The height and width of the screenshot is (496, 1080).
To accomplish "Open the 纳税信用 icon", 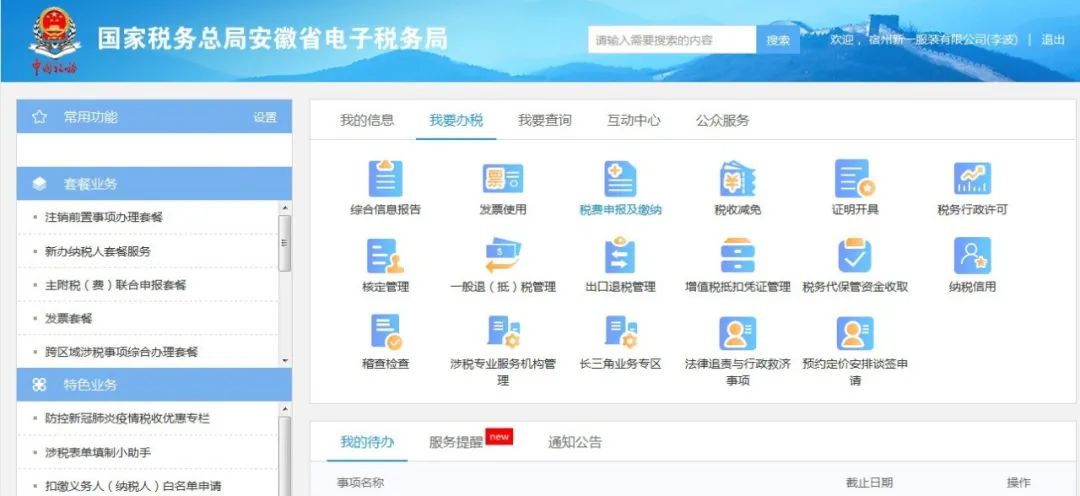I will pyautogui.click(x=972, y=256).
